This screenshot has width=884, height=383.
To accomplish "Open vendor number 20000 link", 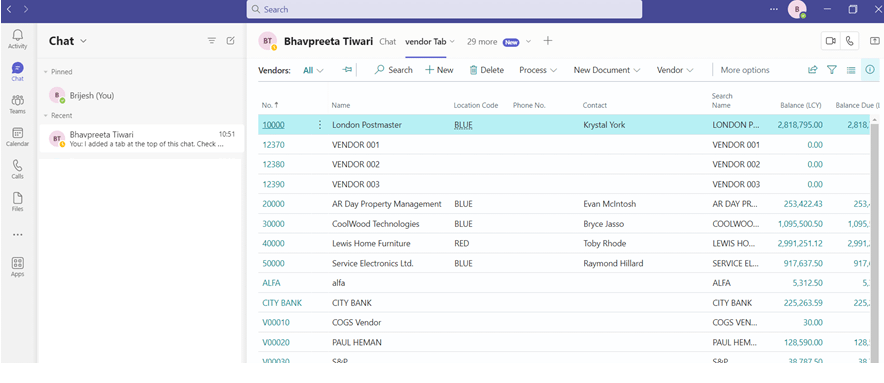I will click(273, 204).
